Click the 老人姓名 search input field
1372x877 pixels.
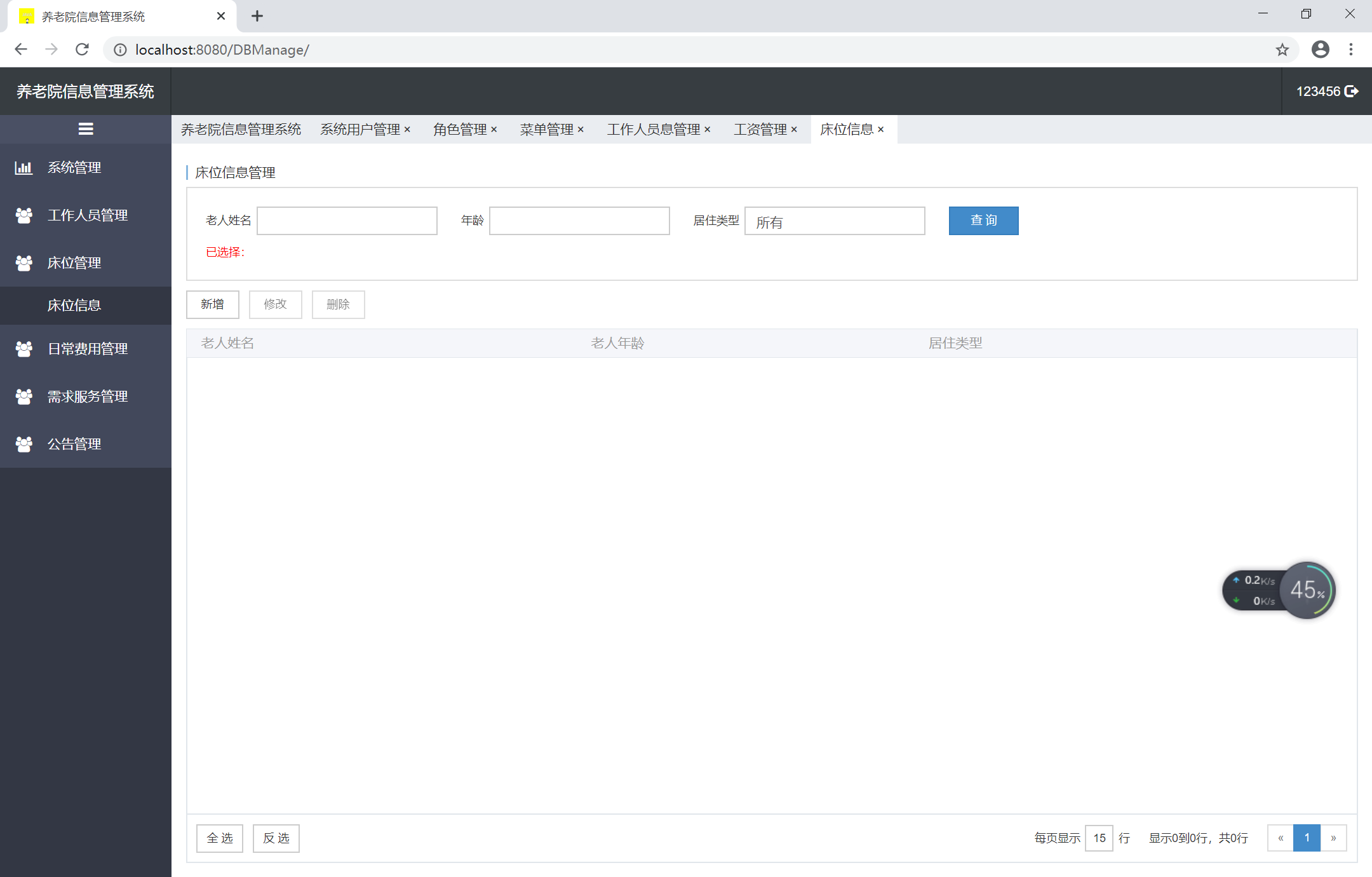click(x=347, y=221)
